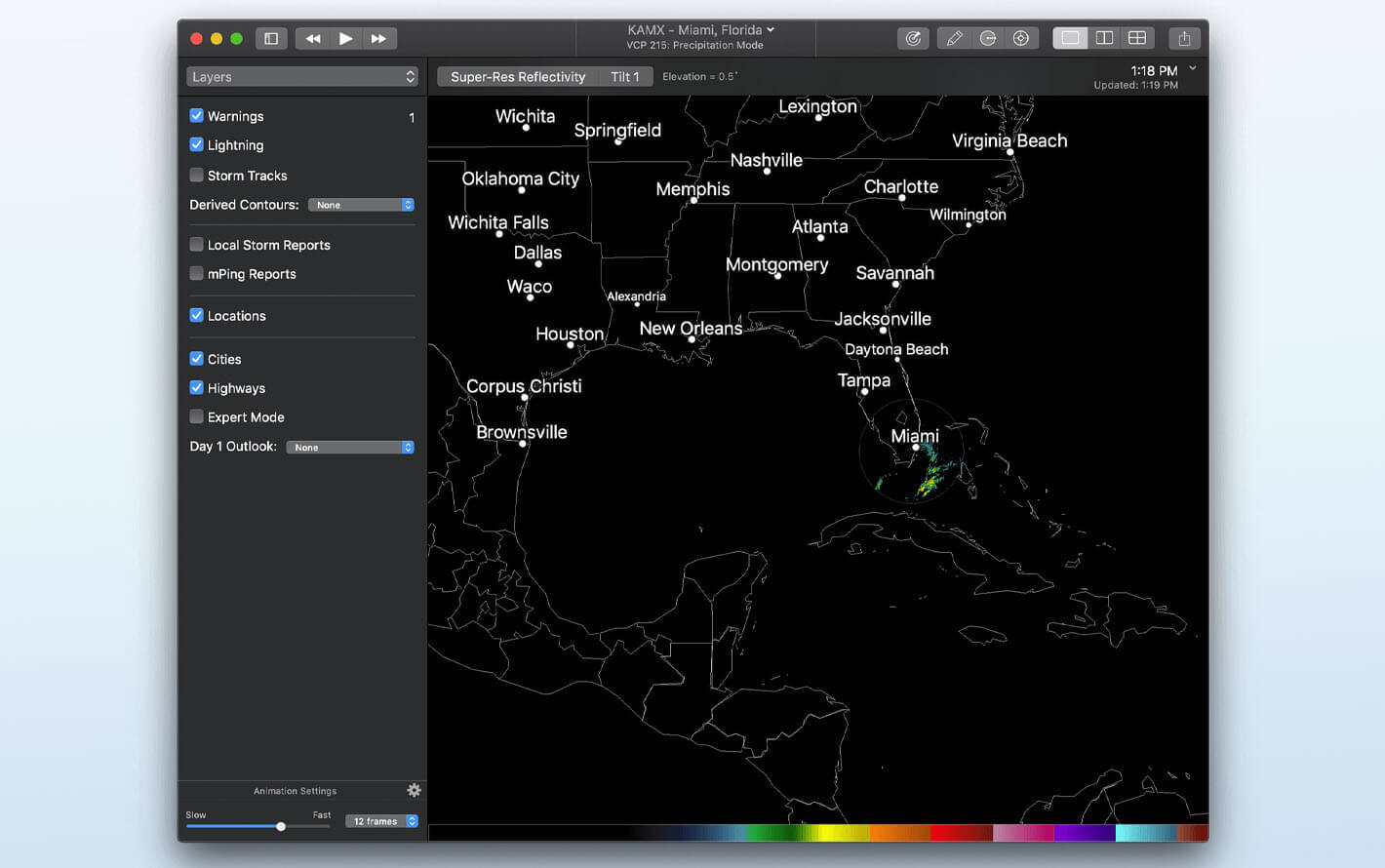Click the Montgomery city label
Image resolution: width=1385 pixels, height=868 pixels.
tap(777, 265)
